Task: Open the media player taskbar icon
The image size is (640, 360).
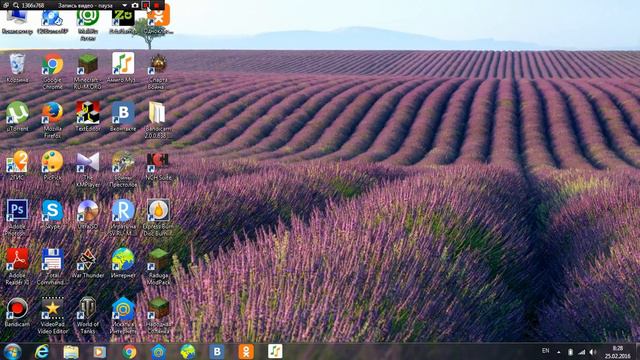Action: pos(100,351)
